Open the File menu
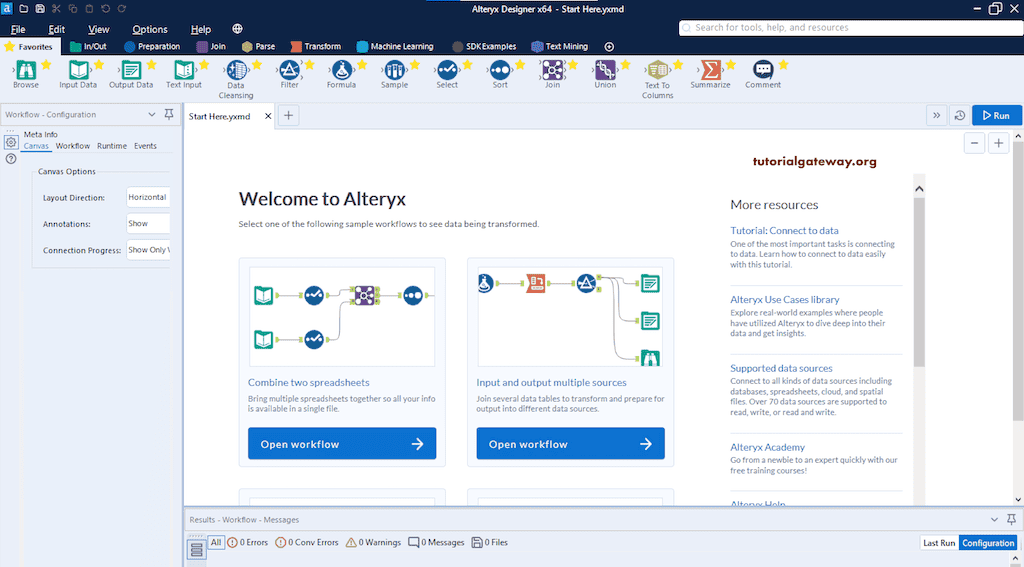This screenshot has height=567, width=1024. [x=18, y=29]
